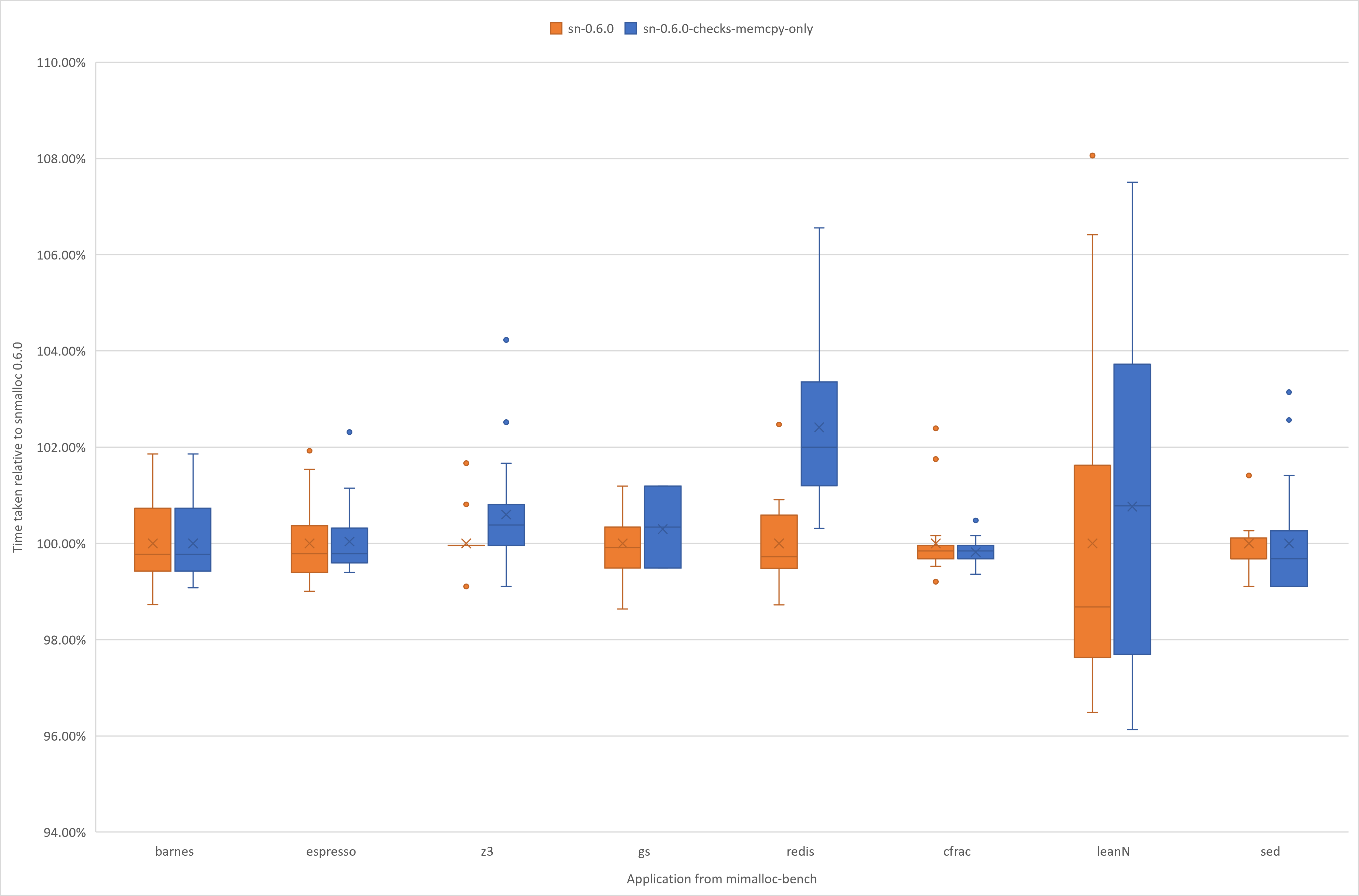
Task: Click the x-axis title Application from mimalloc-bench
Action: (x=721, y=879)
